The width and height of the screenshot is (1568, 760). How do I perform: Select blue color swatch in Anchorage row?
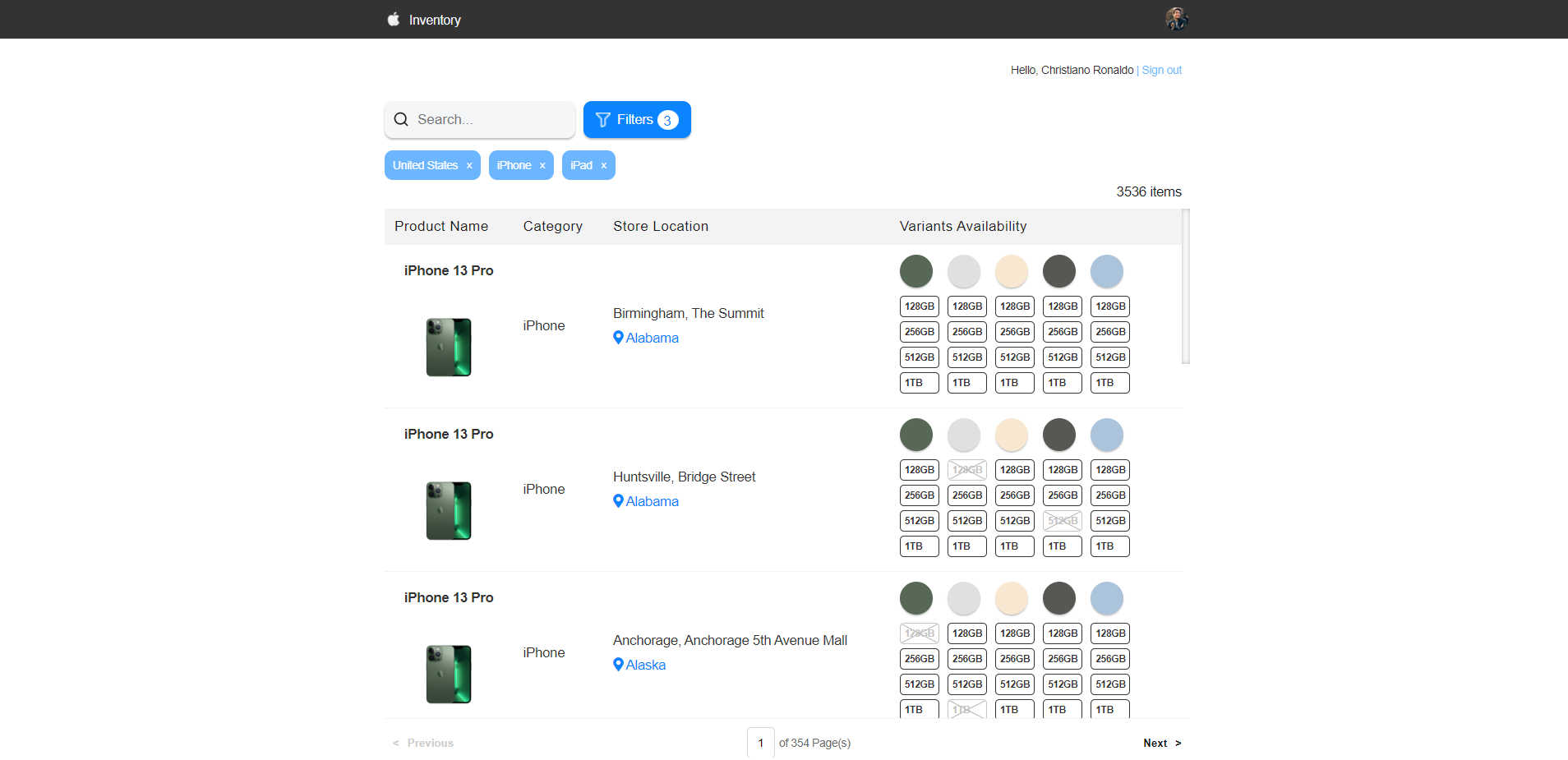coord(1107,598)
